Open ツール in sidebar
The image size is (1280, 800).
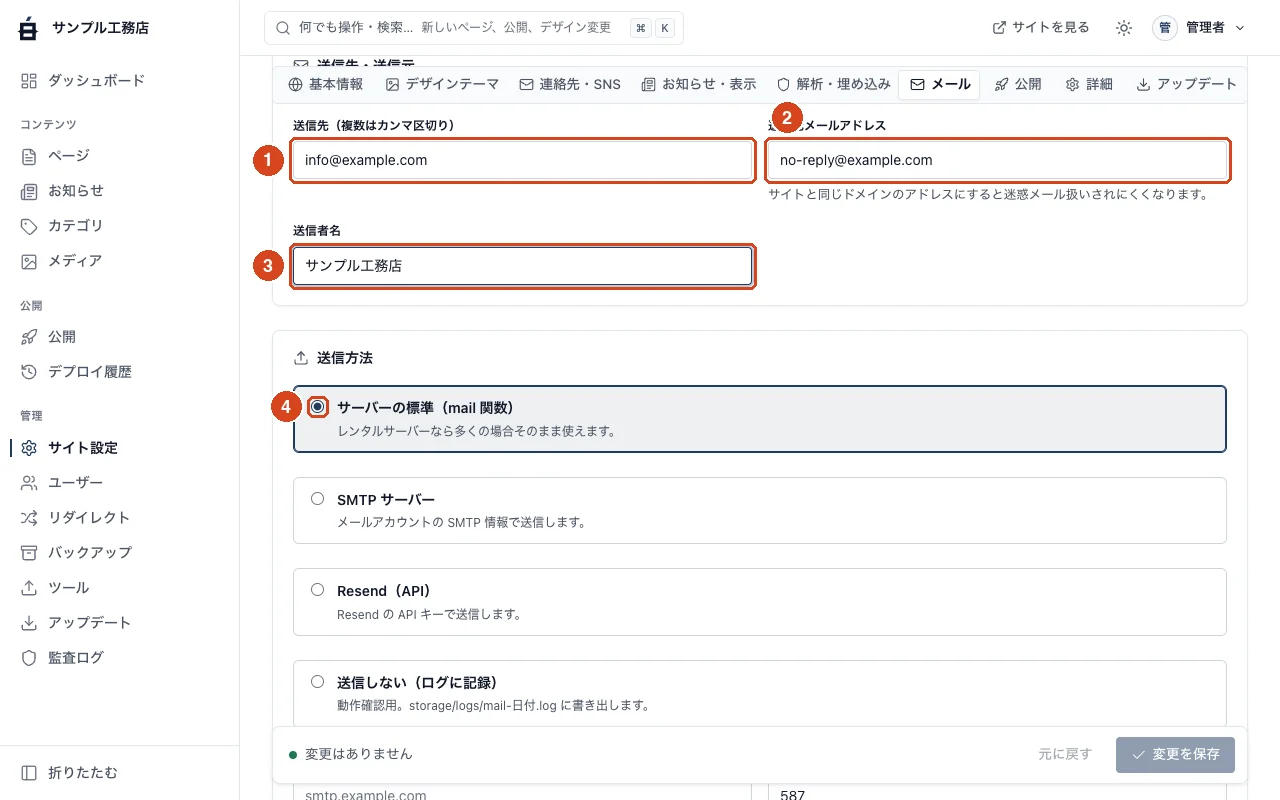[120, 588]
